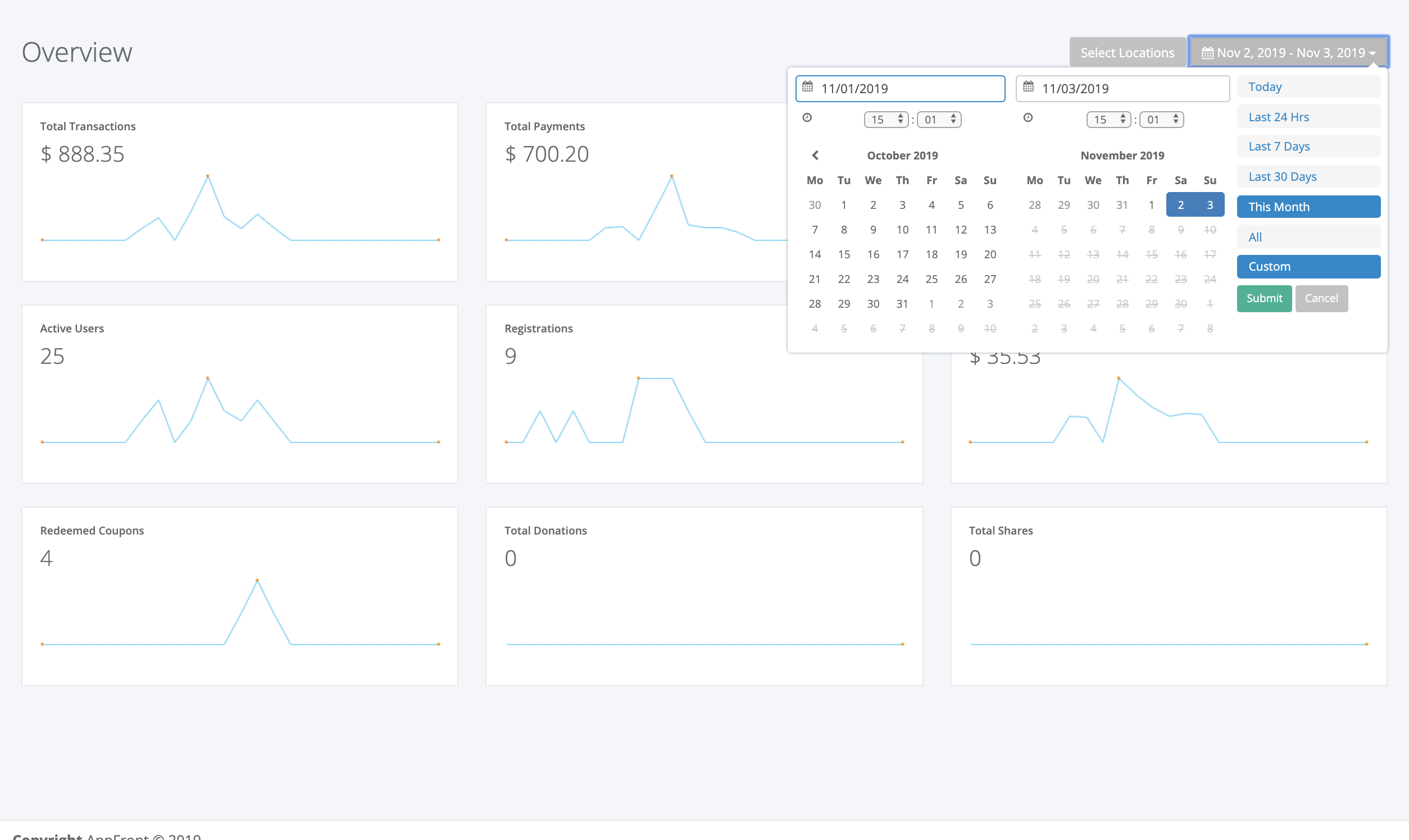Viewport: 1409px width, 840px height.
Task: Pick October 31 in the calendar
Action: pos(902,303)
